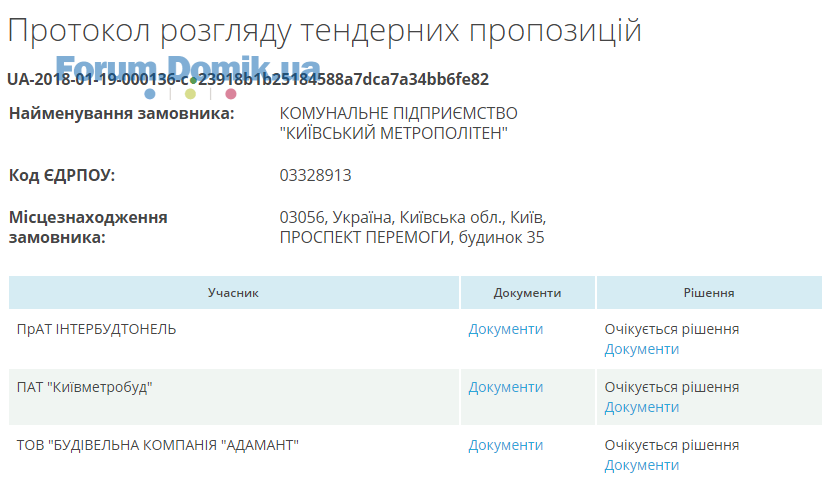Open Документи link for ПрАТ ІНТЕРБУДТОНЕЛЬ participant
839x501 pixels.
(x=505, y=329)
